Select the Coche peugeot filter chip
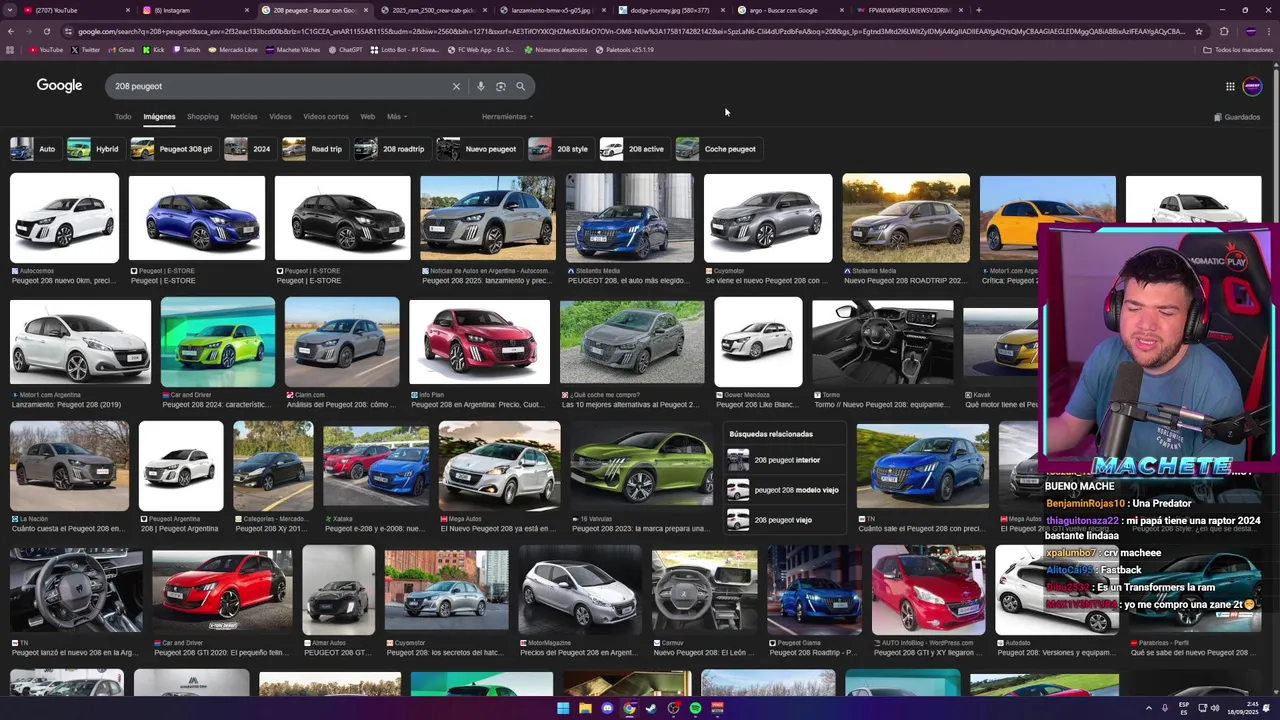Image resolution: width=1280 pixels, height=720 pixels. [718, 149]
